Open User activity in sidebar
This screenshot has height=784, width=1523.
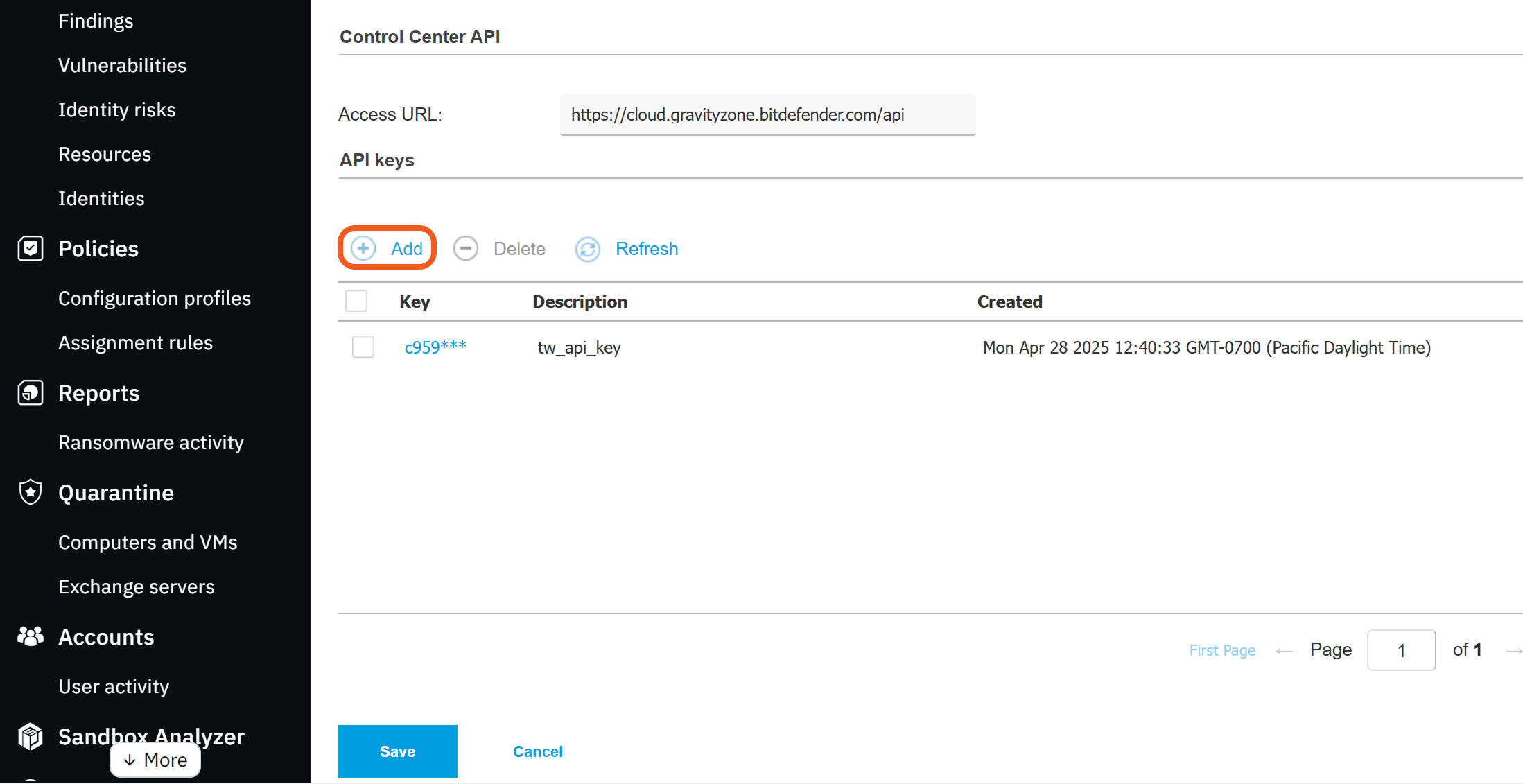point(114,686)
